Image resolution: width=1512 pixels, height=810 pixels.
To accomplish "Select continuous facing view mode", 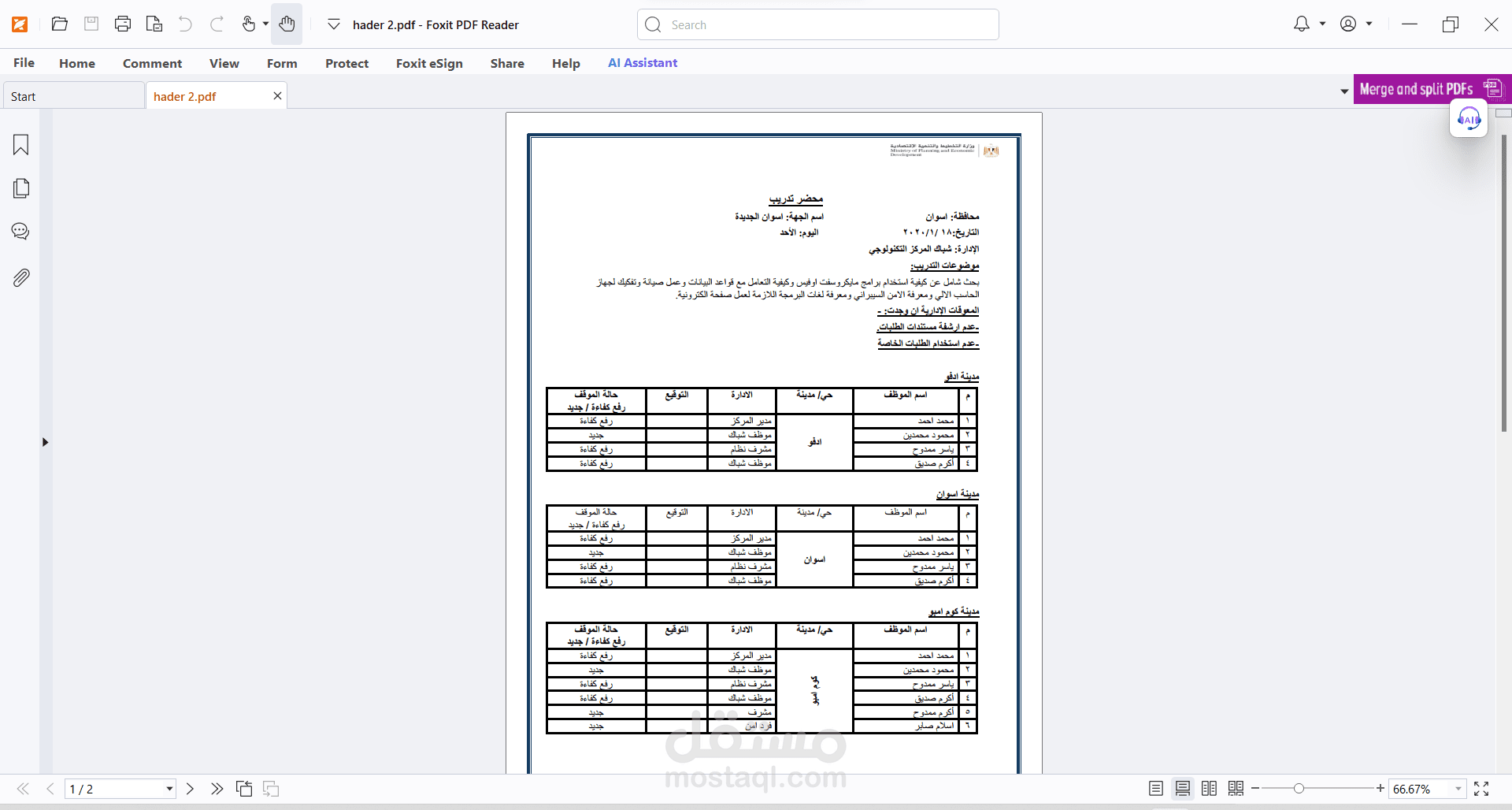I will 1236,789.
